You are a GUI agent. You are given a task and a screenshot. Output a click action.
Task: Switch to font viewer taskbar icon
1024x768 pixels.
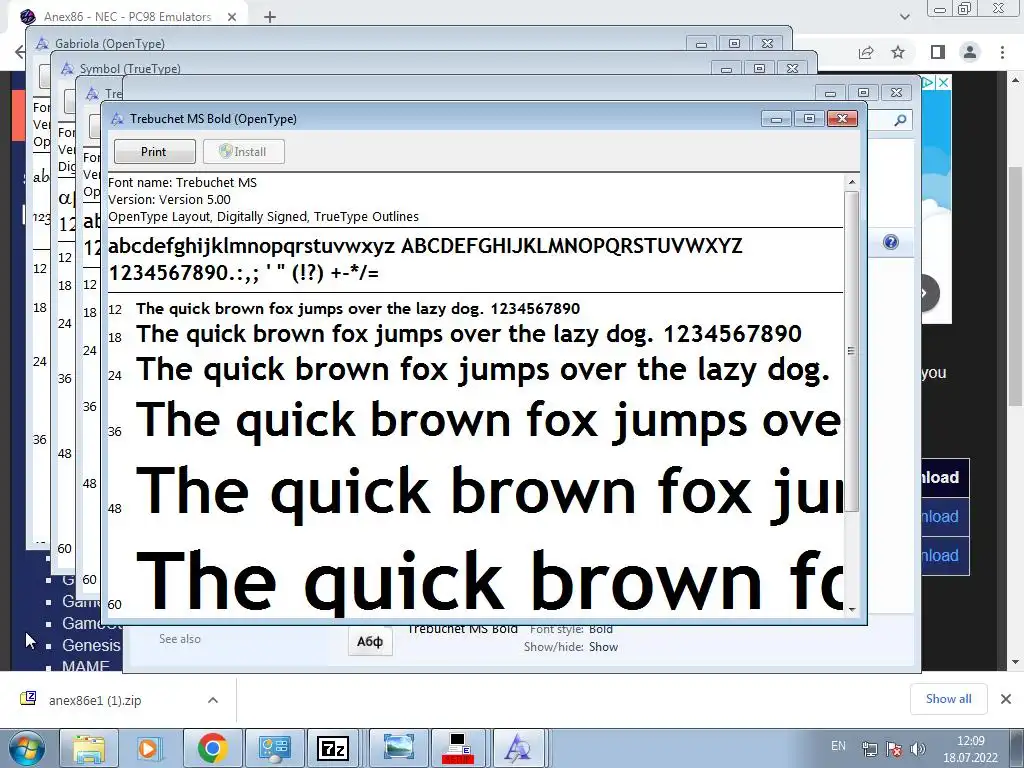point(518,748)
